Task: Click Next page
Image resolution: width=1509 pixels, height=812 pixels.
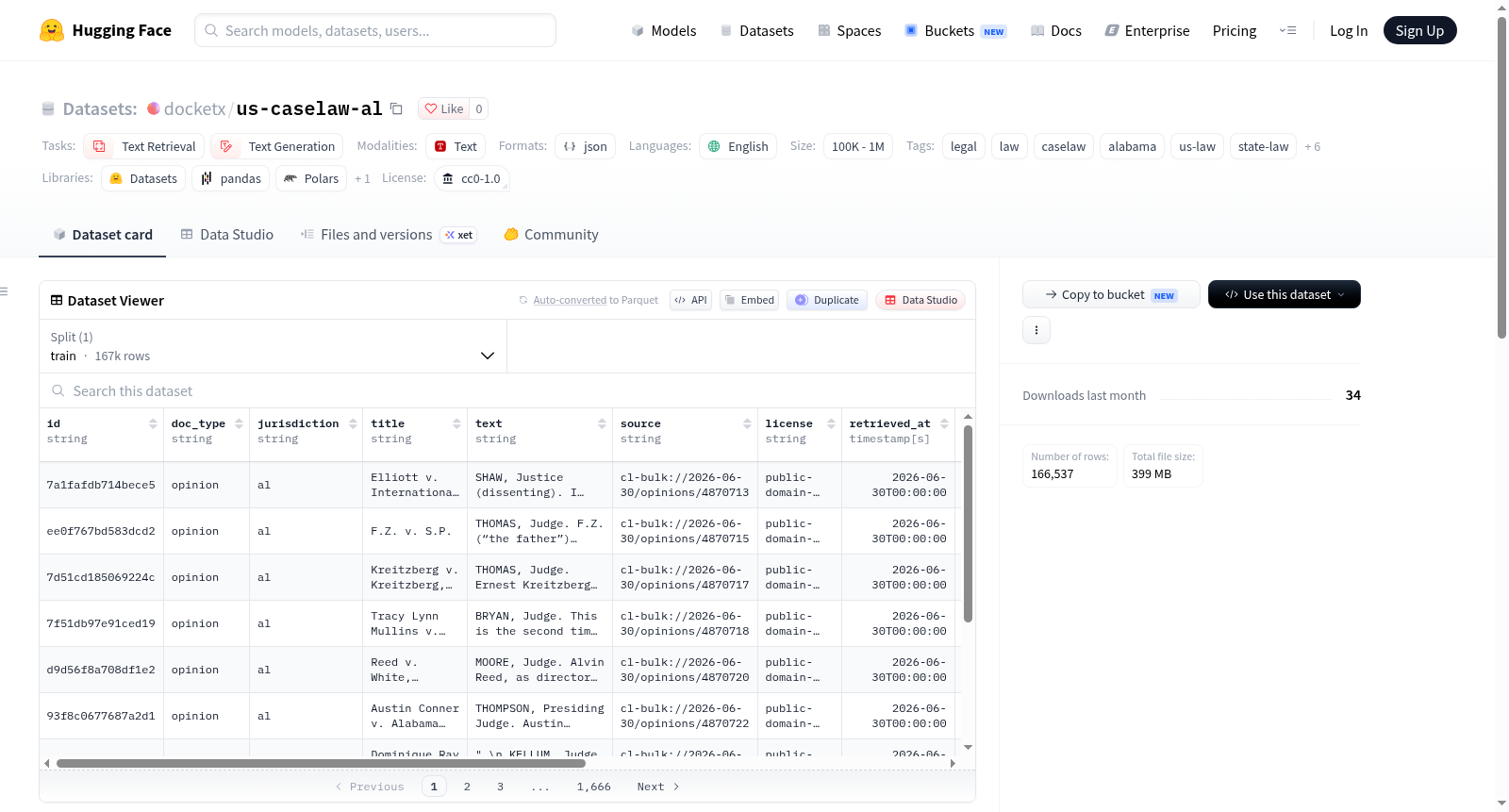Action: coord(657,787)
